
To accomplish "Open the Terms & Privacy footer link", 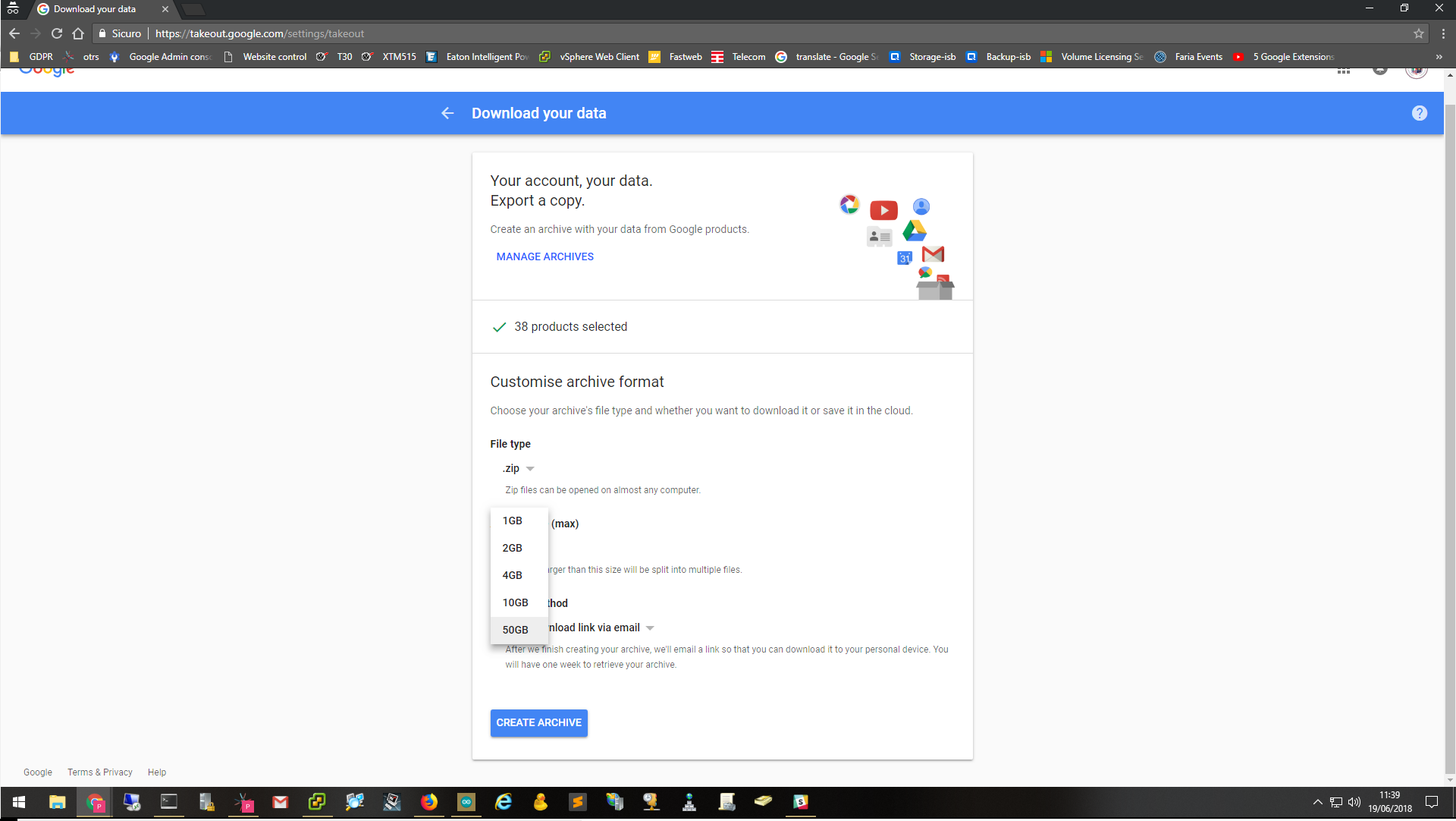I will [x=99, y=772].
